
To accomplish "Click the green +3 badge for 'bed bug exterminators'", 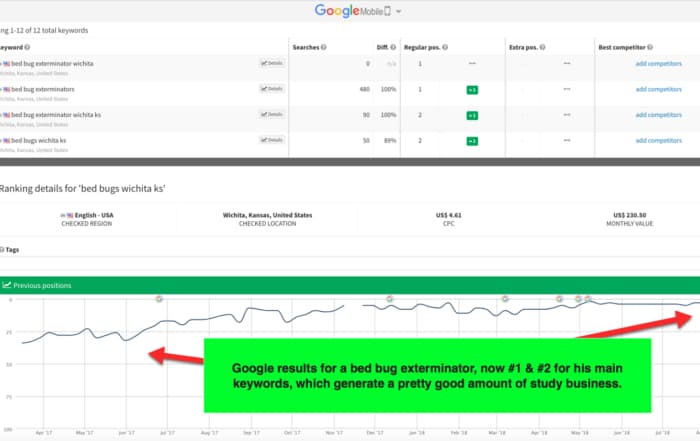I will point(471,89).
